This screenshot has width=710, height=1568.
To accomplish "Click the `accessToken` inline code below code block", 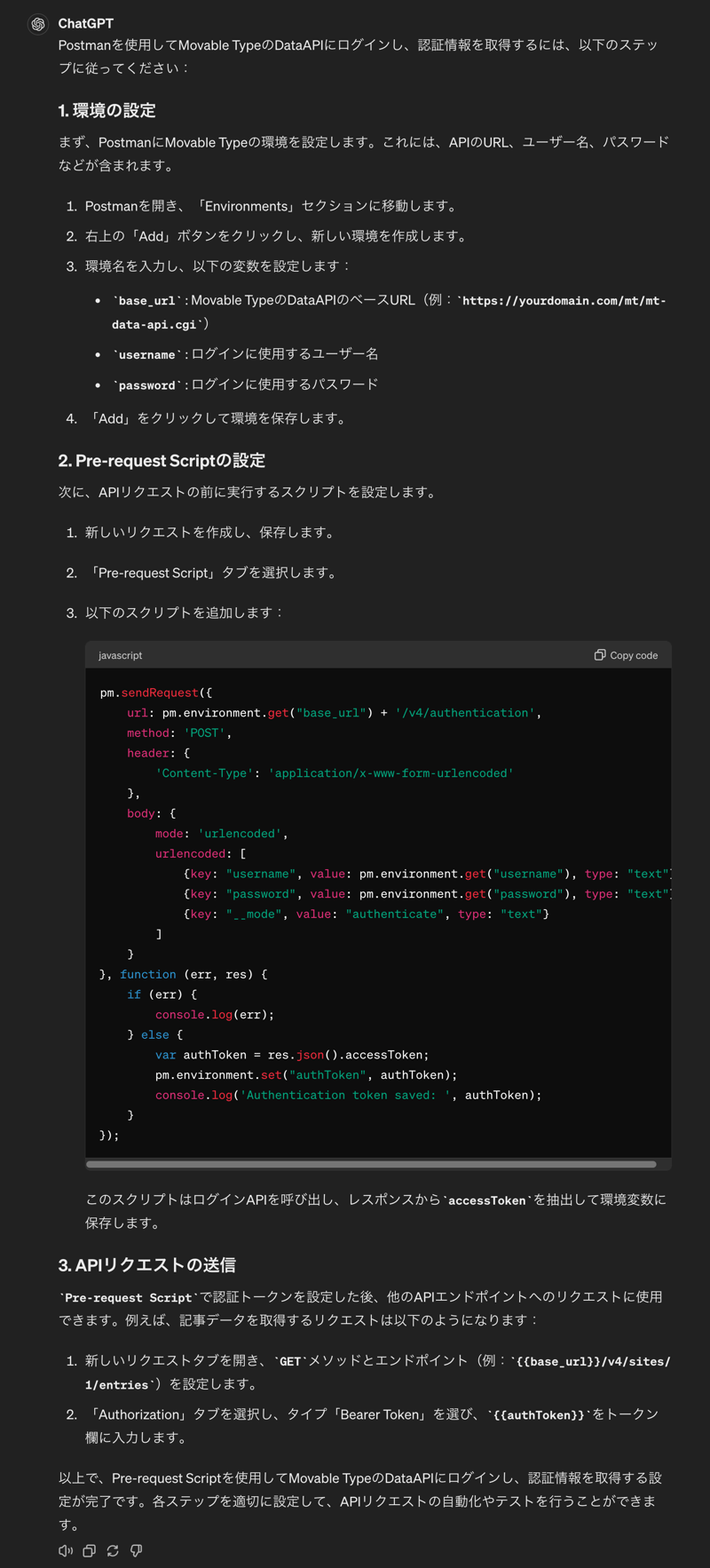I will [486, 1200].
